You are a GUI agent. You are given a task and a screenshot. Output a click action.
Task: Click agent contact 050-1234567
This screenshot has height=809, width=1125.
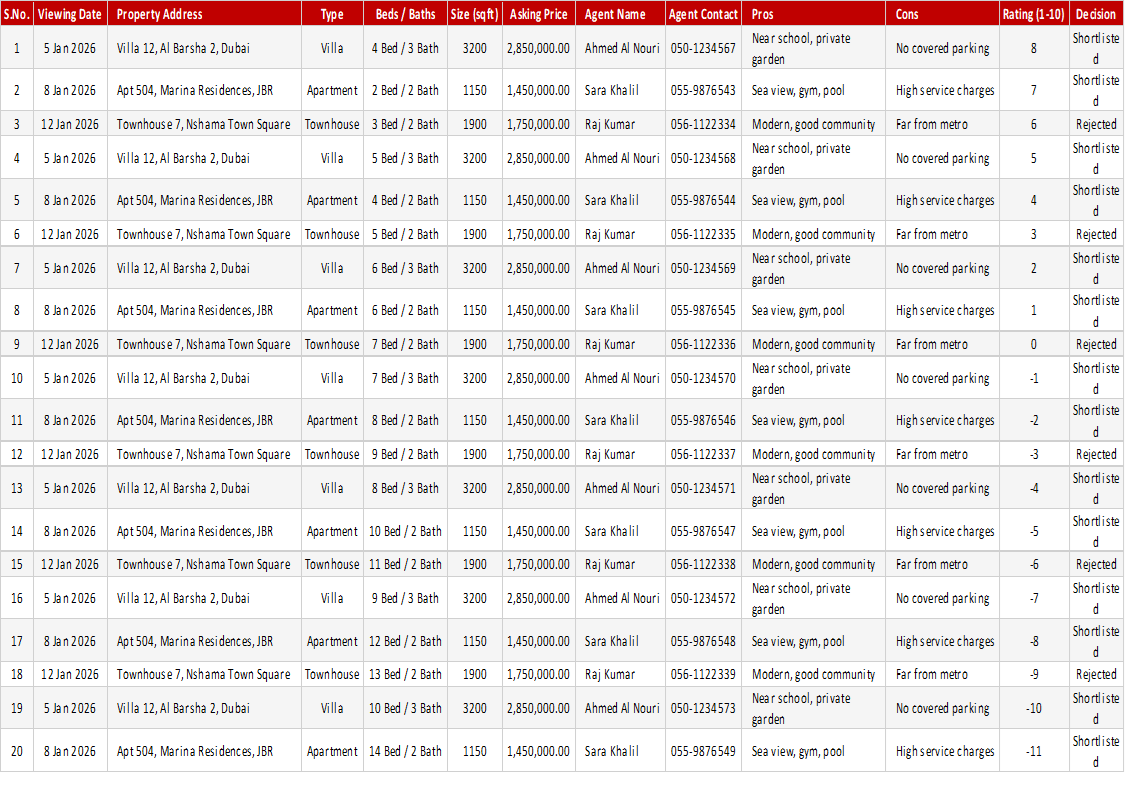[703, 48]
